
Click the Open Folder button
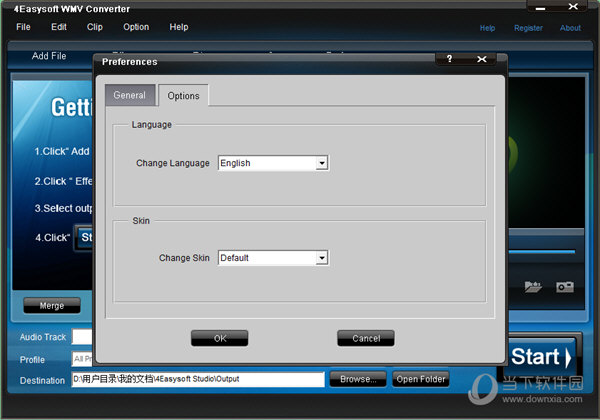[x=421, y=379]
